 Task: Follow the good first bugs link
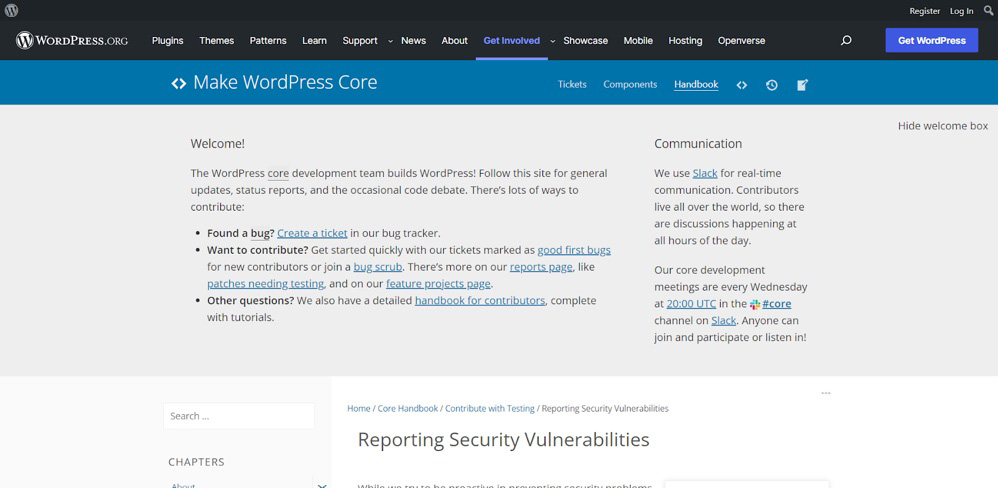click(574, 250)
